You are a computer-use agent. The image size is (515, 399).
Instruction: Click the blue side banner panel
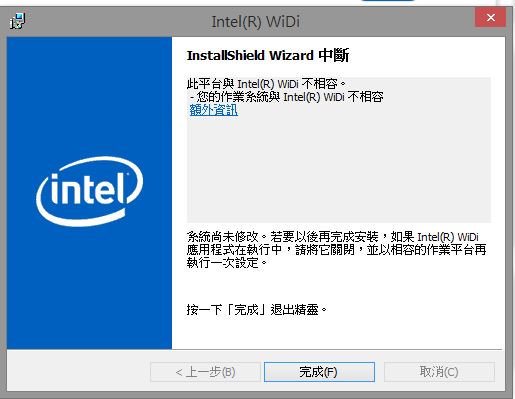[89, 193]
